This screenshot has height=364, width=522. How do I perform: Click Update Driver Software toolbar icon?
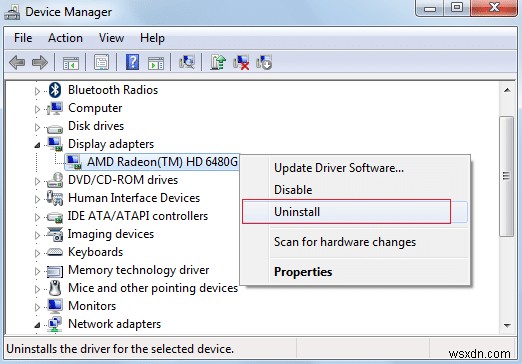(218, 62)
